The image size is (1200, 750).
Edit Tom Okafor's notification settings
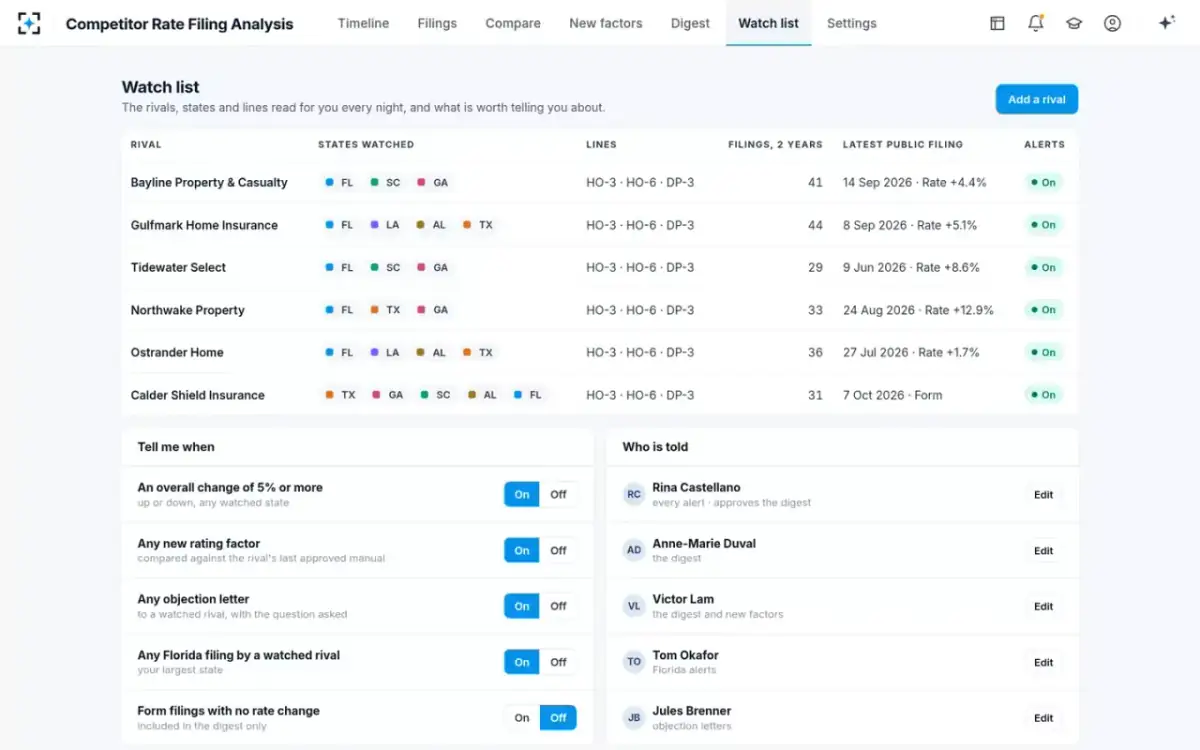(1043, 663)
